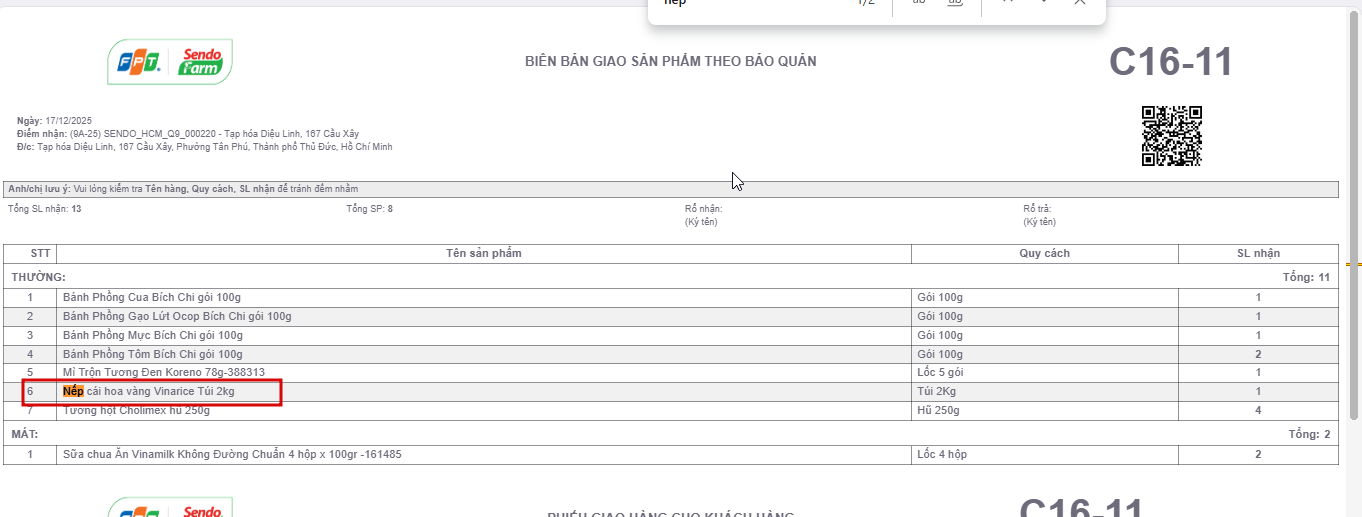The width and height of the screenshot is (1362, 517).
Task: Click the code 'C16-11' beside the document title
Action: point(1171,62)
